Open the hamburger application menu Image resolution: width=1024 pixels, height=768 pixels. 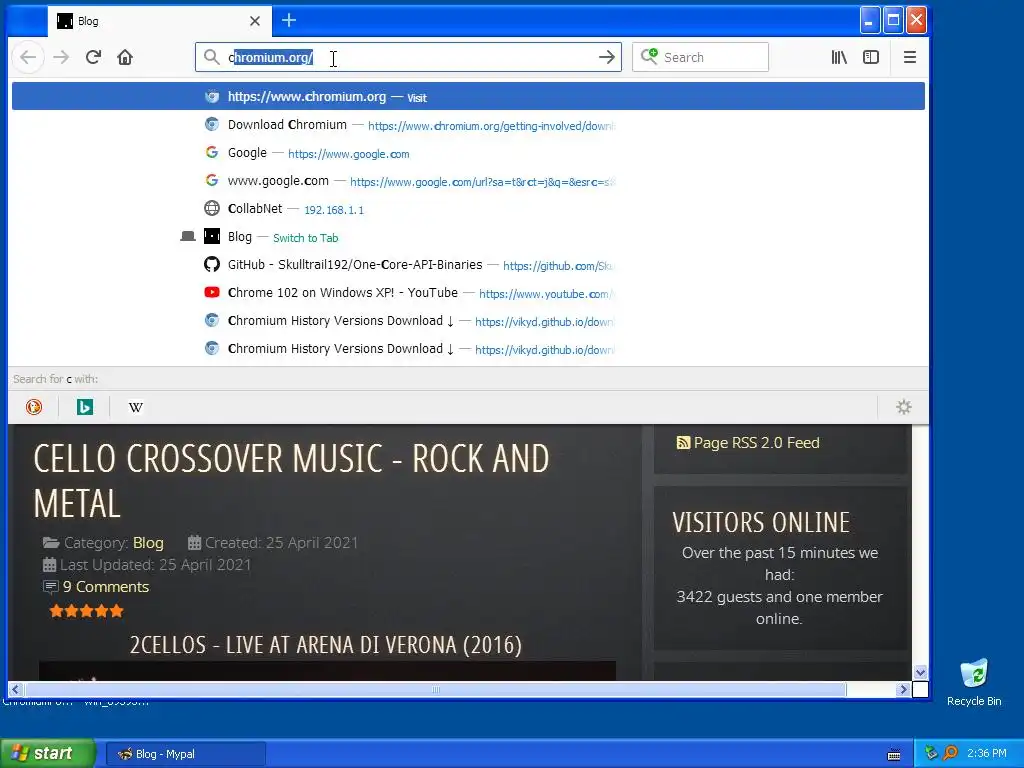(910, 57)
